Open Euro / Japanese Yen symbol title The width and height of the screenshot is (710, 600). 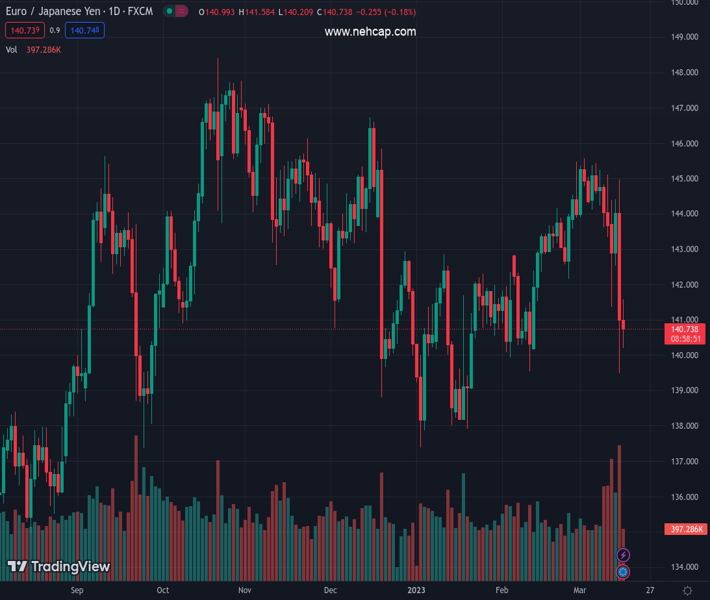tap(77, 12)
